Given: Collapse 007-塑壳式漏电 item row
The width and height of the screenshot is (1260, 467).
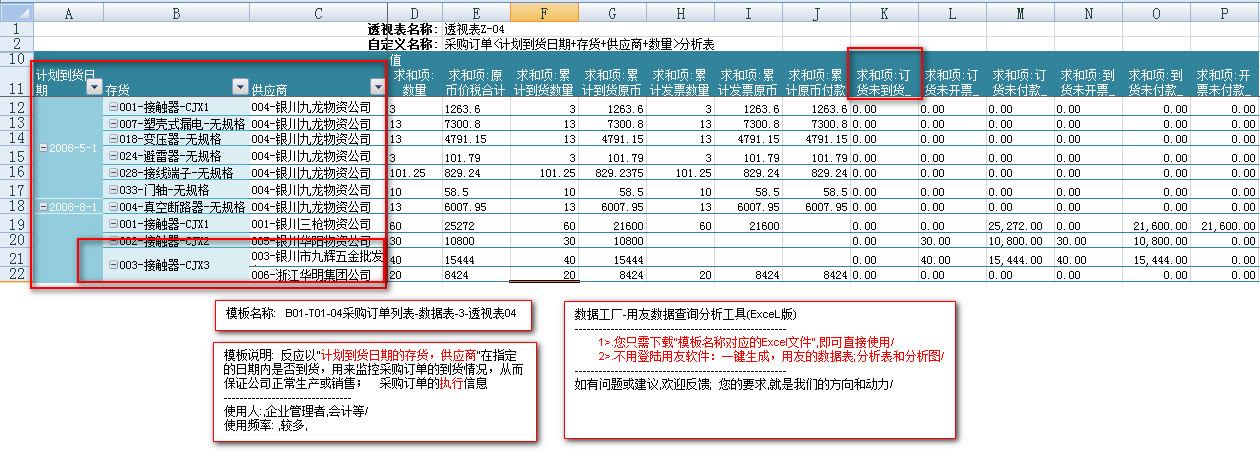Looking at the screenshot, I should tap(113, 124).
